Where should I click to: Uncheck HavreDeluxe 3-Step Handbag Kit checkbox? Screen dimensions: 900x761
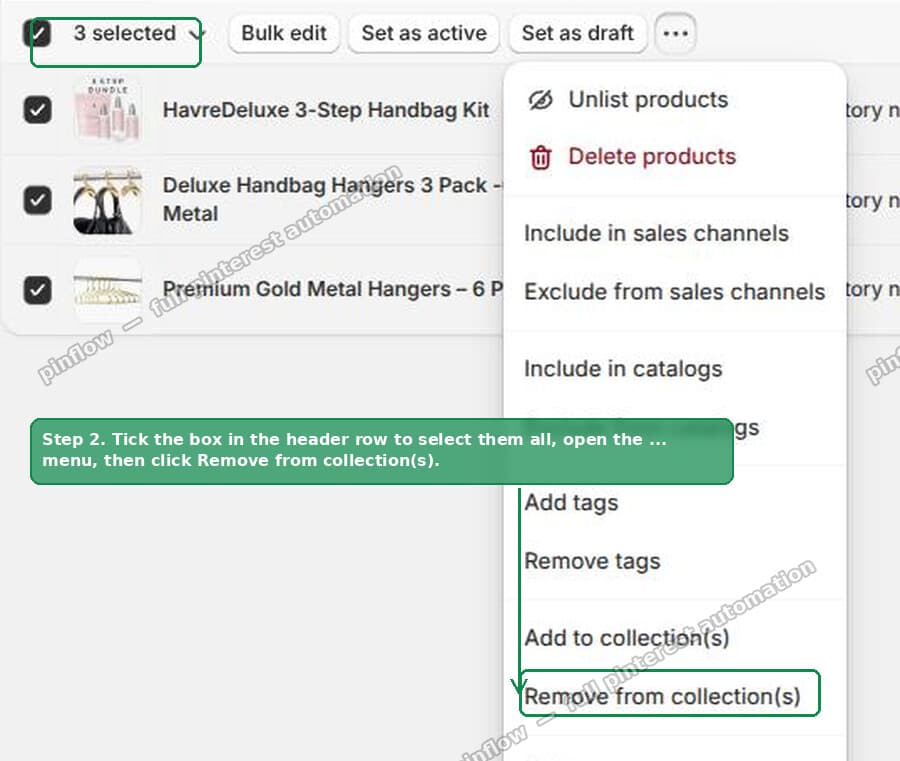tap(37, 110)
